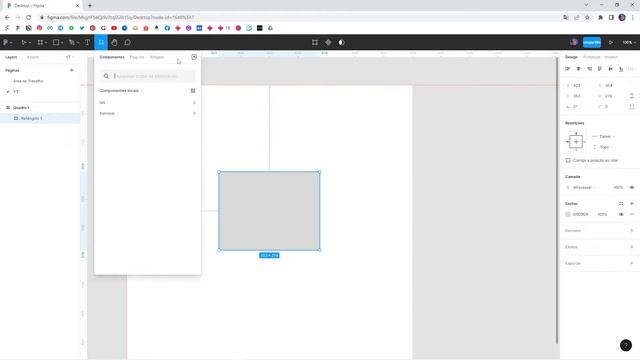
Task: Add an effect with the plus icon
Action: click(x=632, y=247)
